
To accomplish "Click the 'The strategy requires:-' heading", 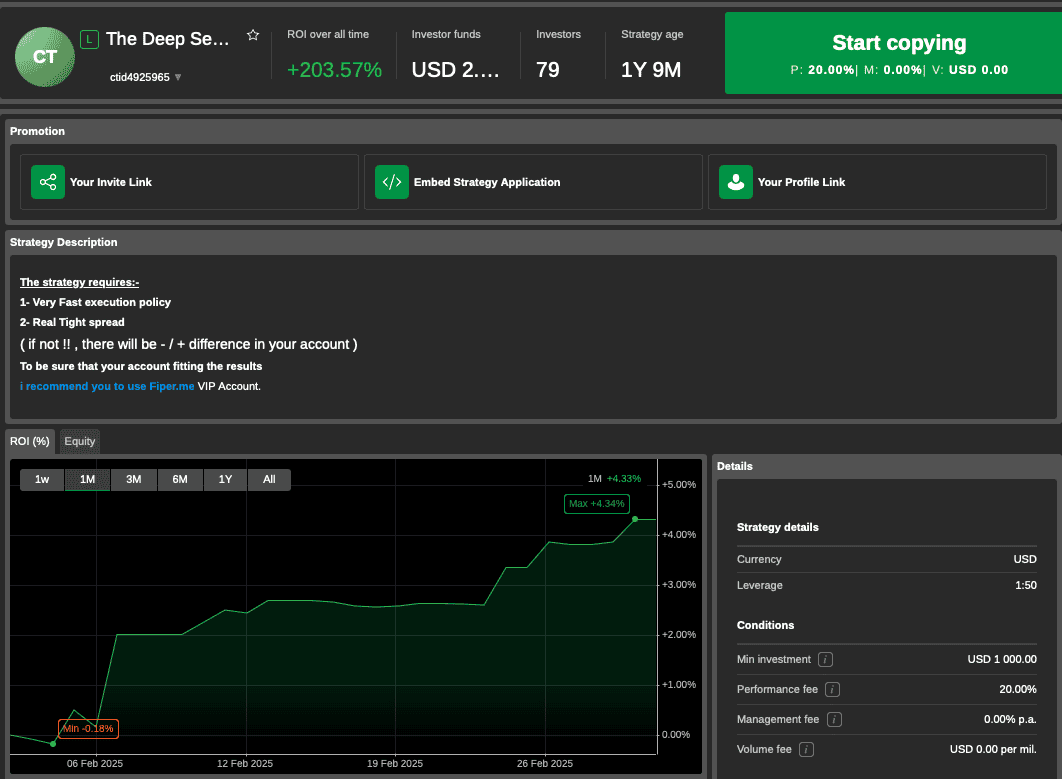I will 79,282.
